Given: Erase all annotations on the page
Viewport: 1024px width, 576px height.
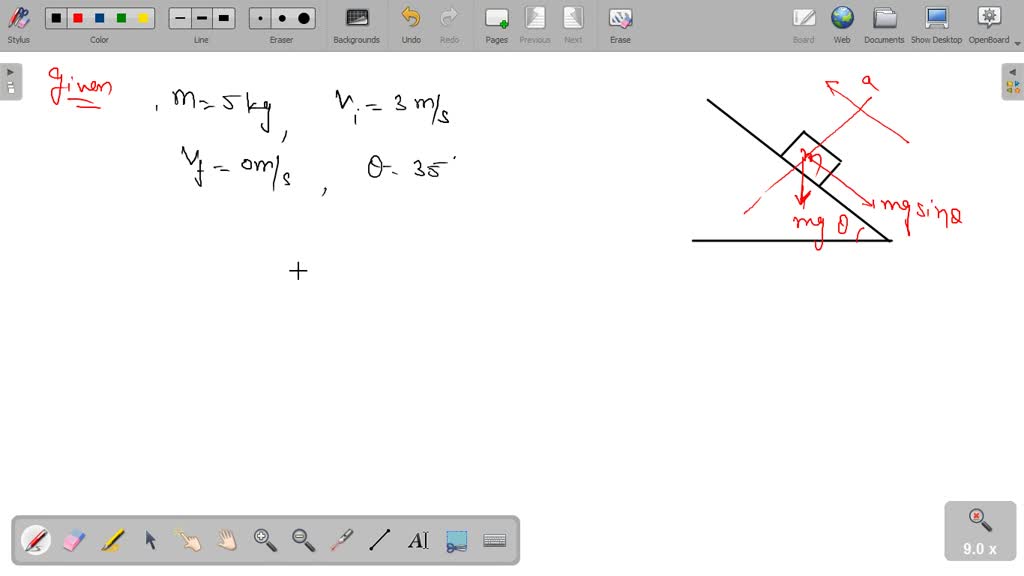Looking at the screenshot, I should click(619, 24).
